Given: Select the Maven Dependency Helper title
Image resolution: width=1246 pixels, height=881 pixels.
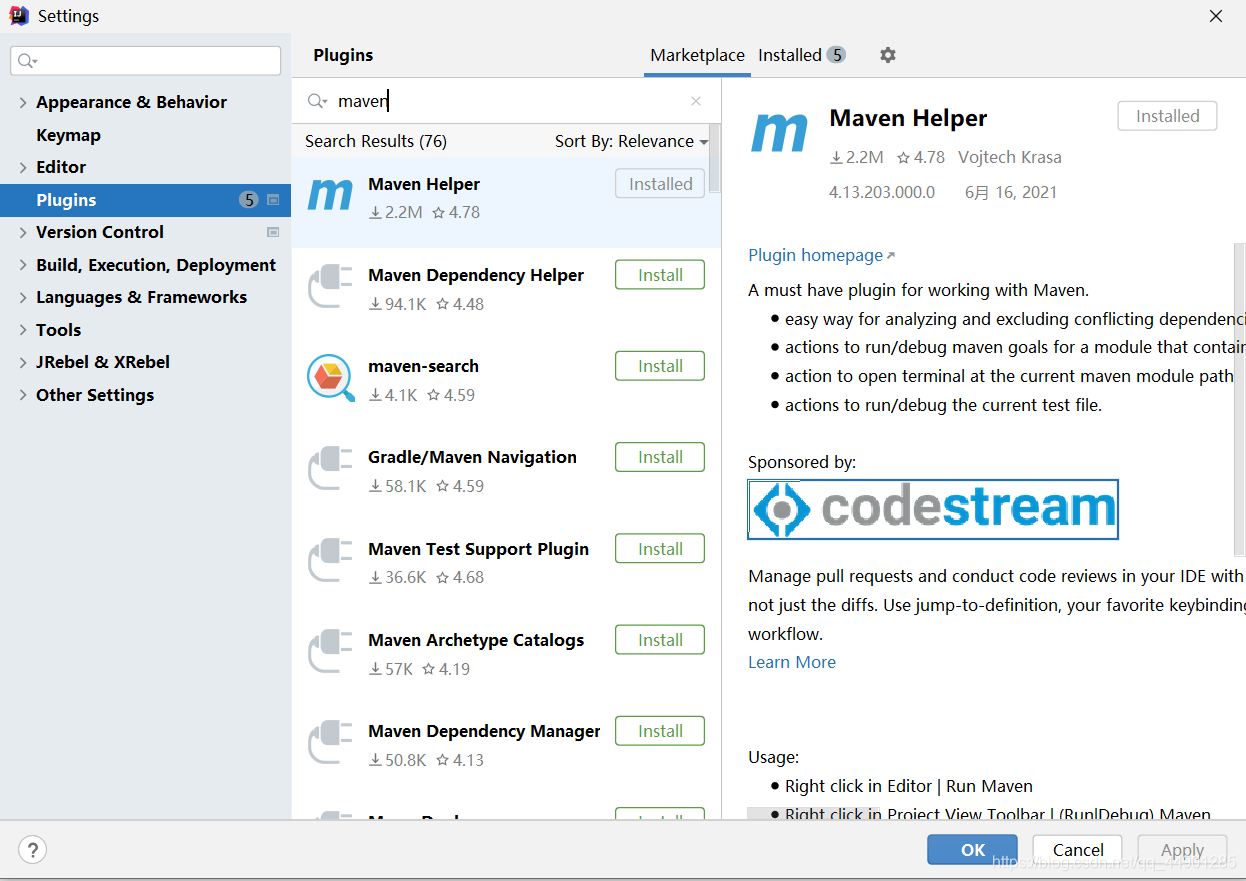Looking at the screenshot, I should [476, 275].
